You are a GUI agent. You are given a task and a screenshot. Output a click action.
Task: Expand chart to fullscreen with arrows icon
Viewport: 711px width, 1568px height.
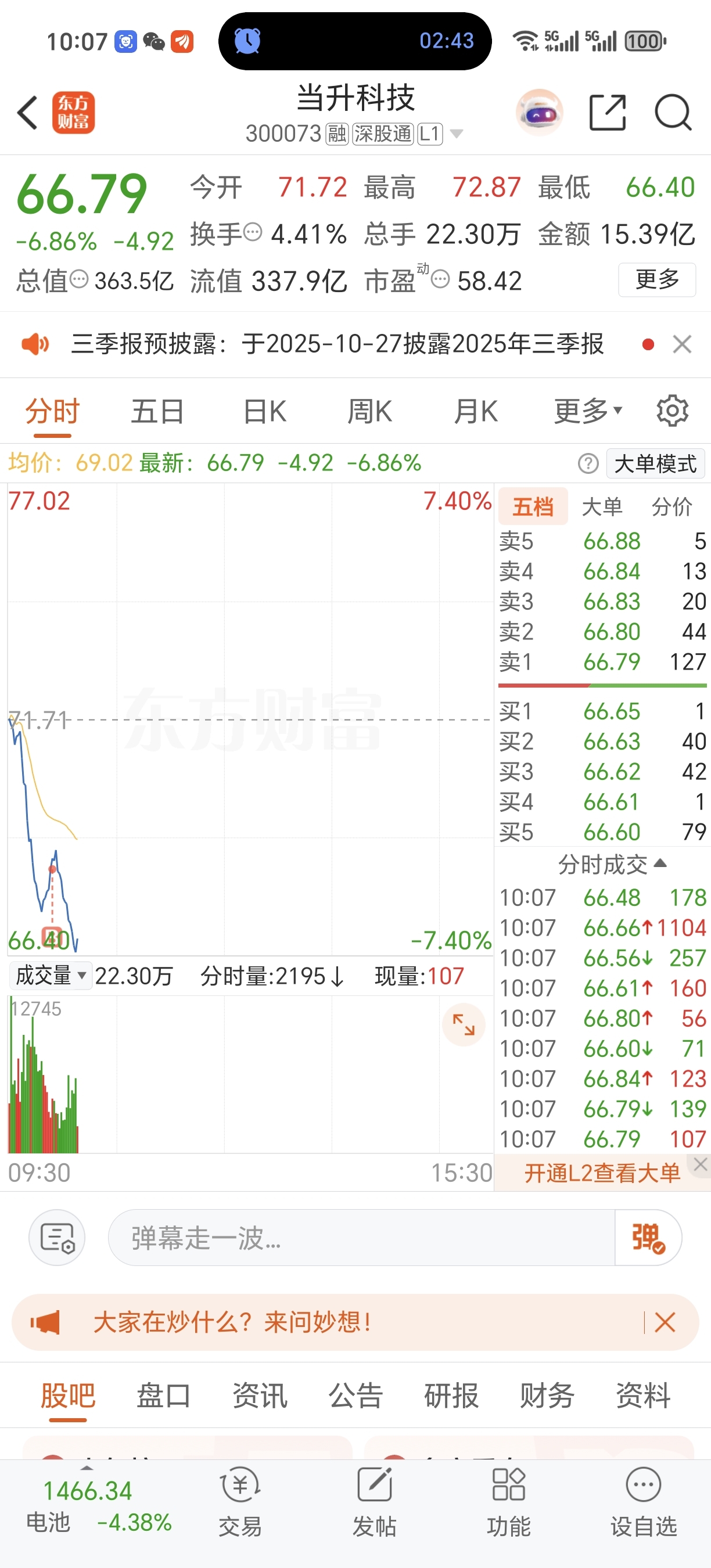point(464,1024)
